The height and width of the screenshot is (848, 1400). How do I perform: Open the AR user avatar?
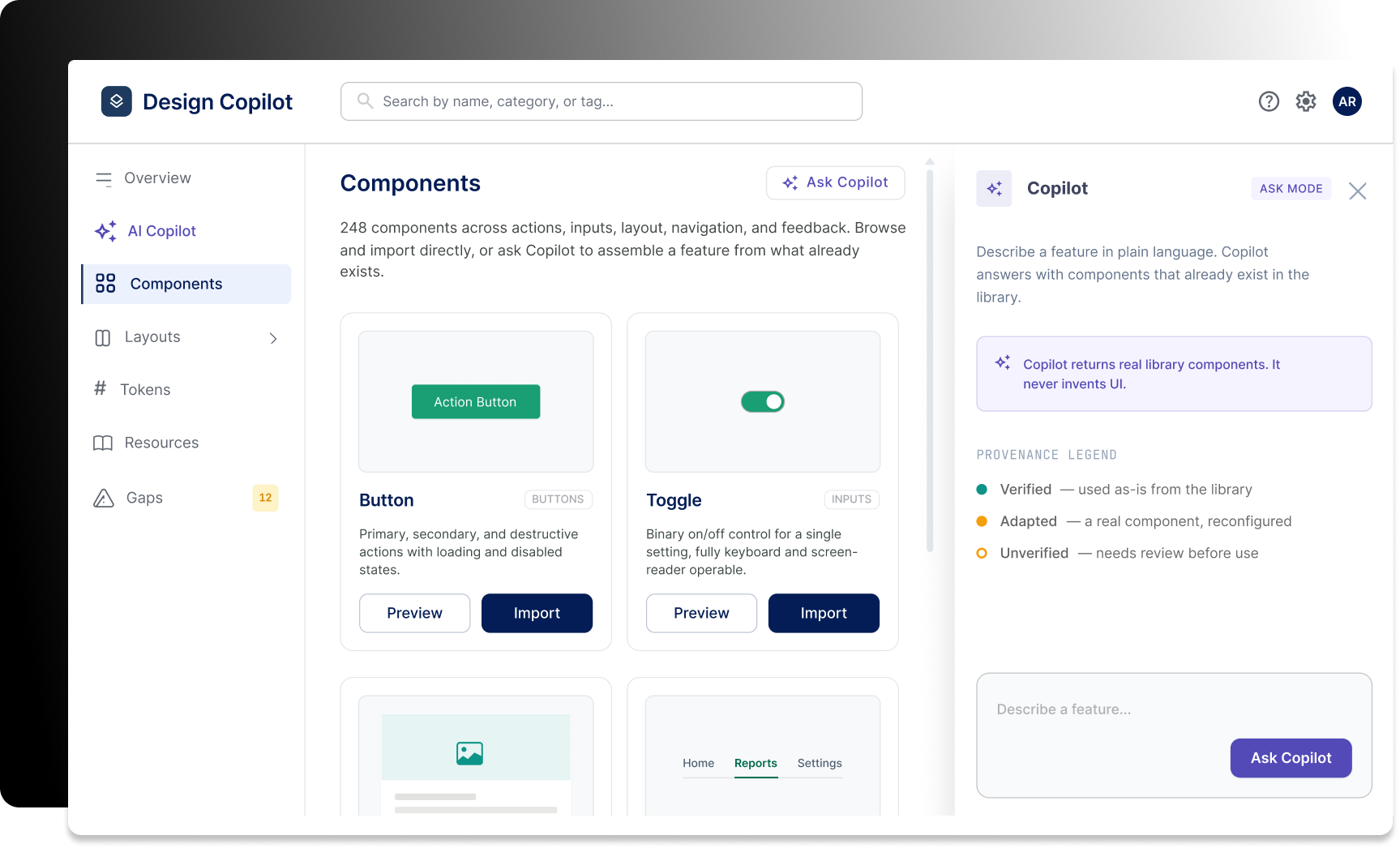1346,101
